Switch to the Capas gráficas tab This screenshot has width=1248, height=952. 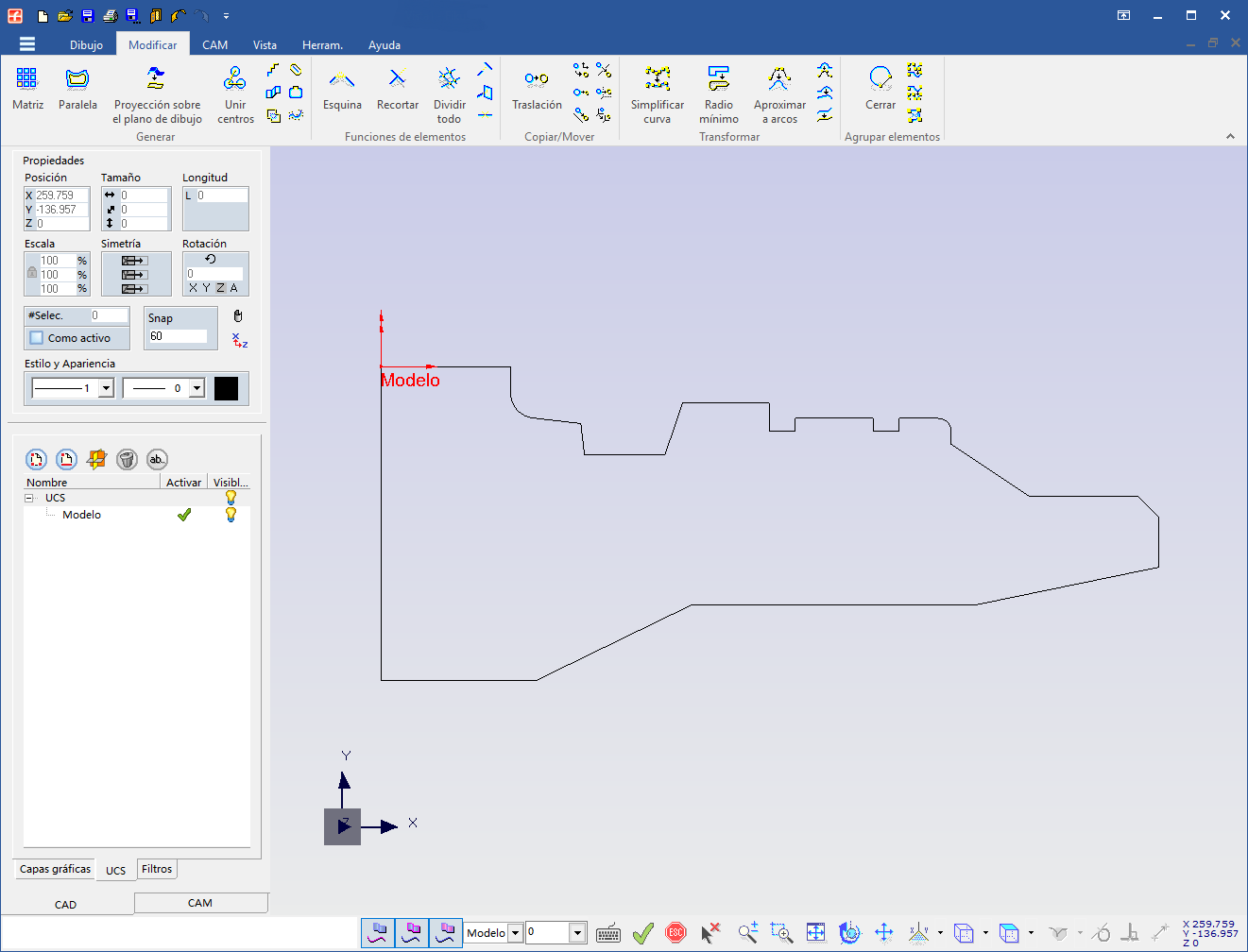(x=56, y=869)
